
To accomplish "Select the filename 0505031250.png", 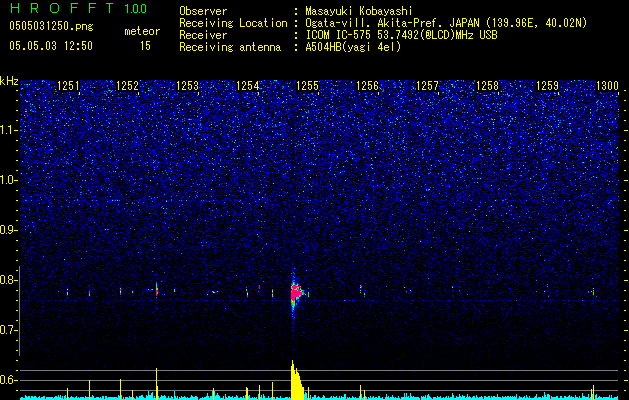I will tap(51, 26).
